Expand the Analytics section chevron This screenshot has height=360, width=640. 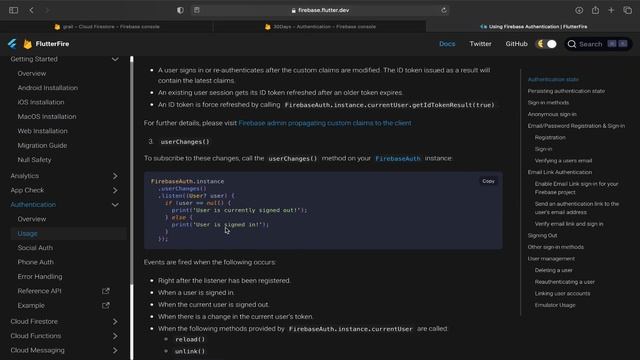pyautogui.click(x=115, y=176)
